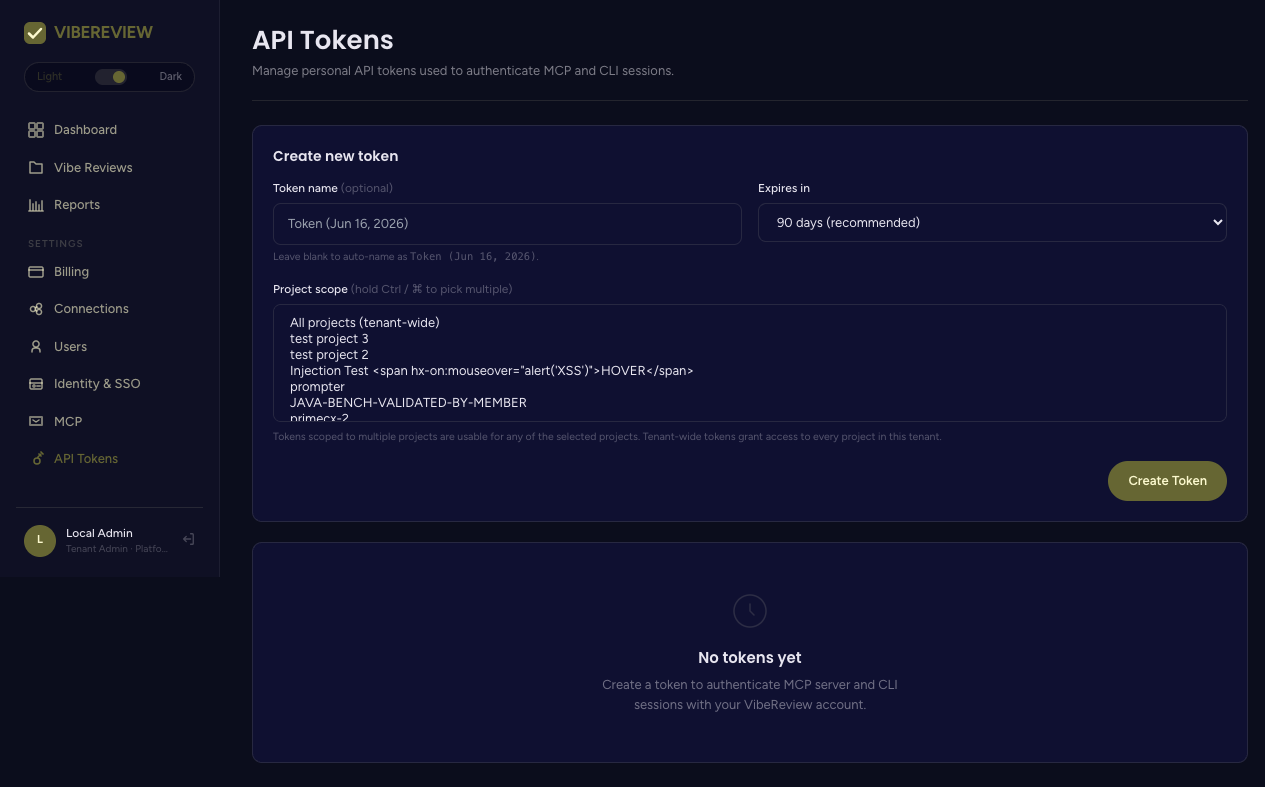Click the VibeReview checkmark logo icon
The image size is (1265, 787).
[35, 33]
